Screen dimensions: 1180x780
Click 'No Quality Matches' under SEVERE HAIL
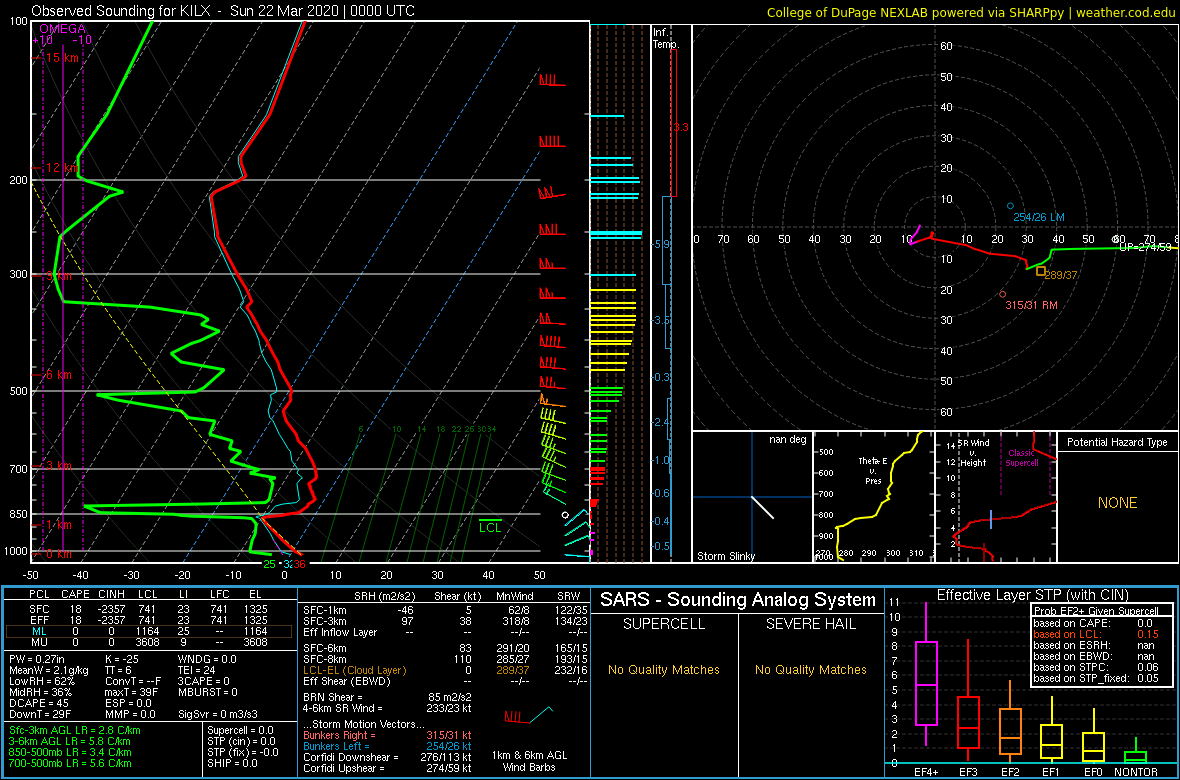(x=811, y=669)
